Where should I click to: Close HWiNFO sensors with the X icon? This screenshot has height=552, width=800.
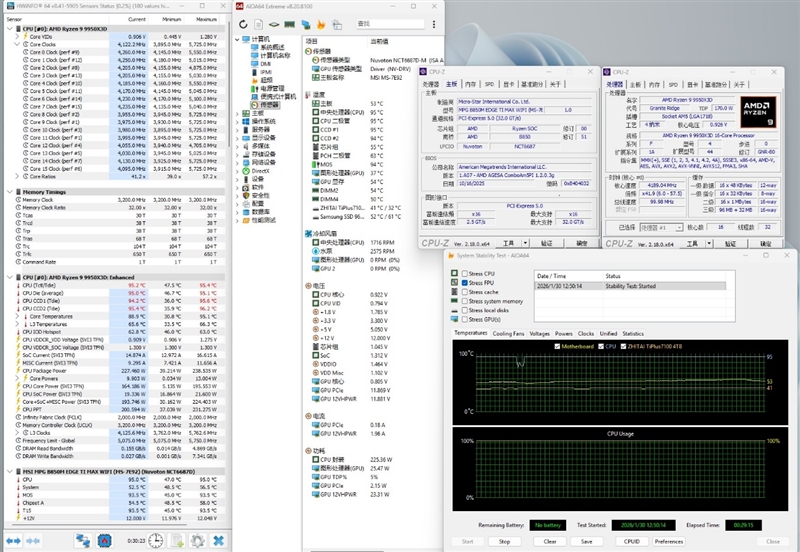[217, 541]
